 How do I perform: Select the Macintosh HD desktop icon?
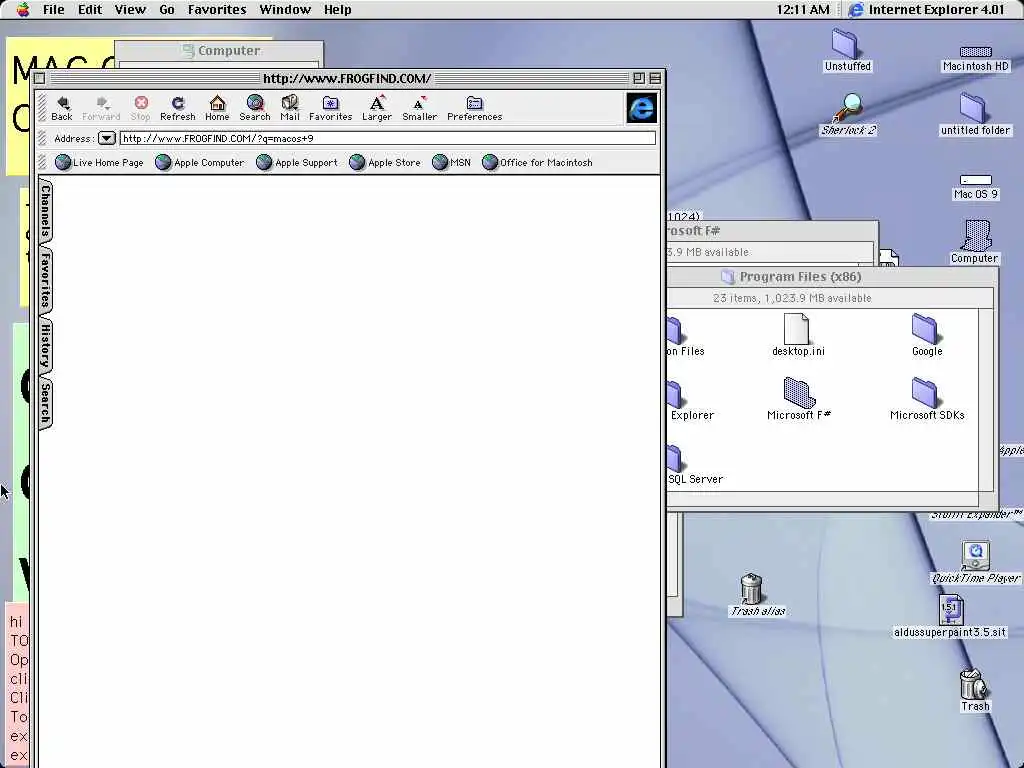pyautogui.click(x=976, y=58)
